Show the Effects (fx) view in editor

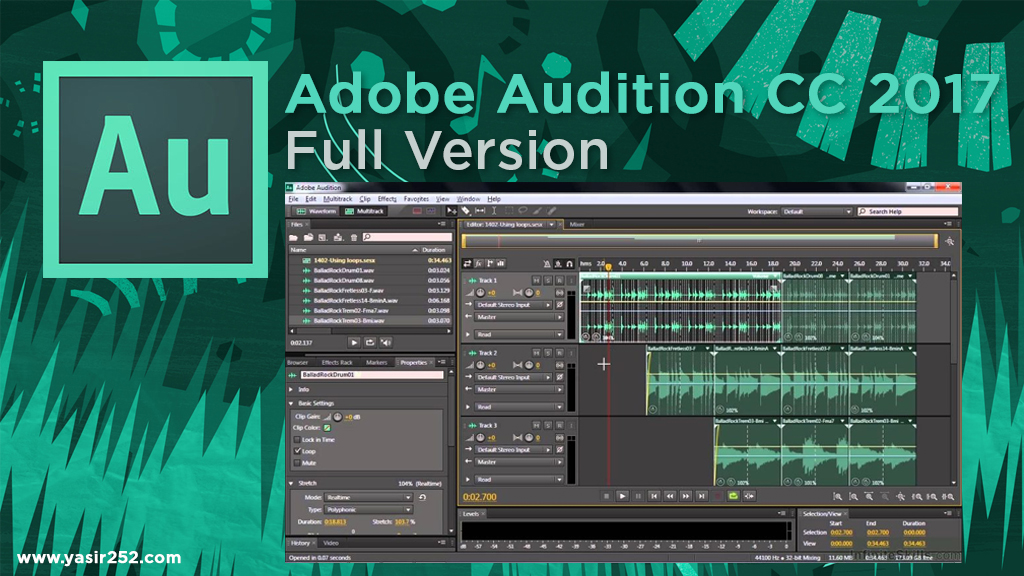[x=479, y=263]
